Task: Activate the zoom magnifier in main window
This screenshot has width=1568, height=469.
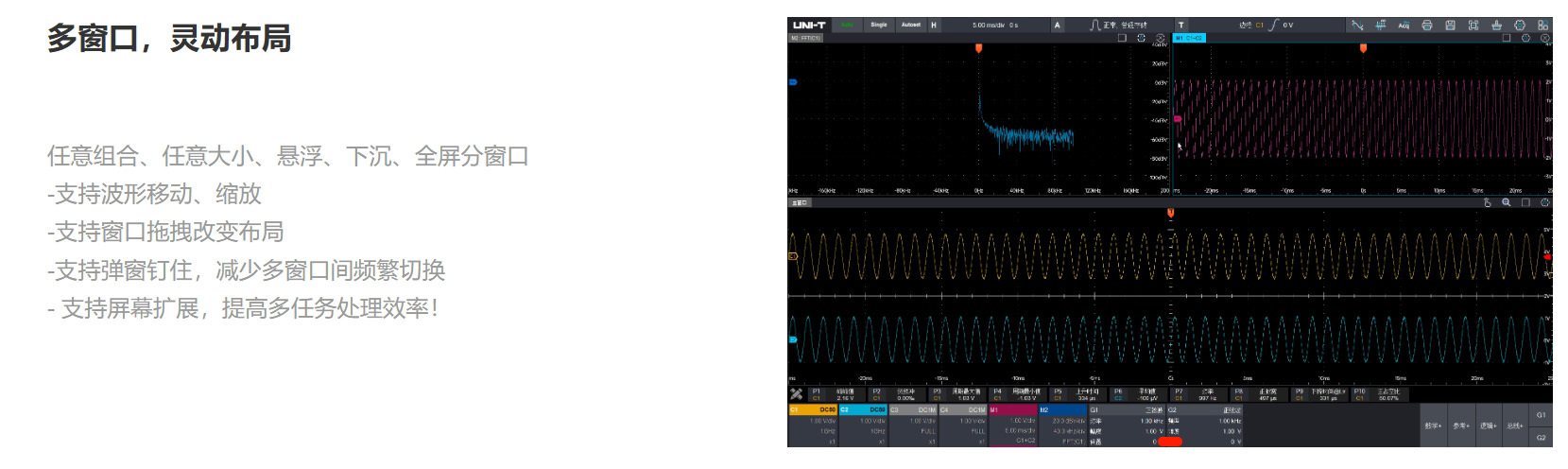Action: coord(1507,202)
